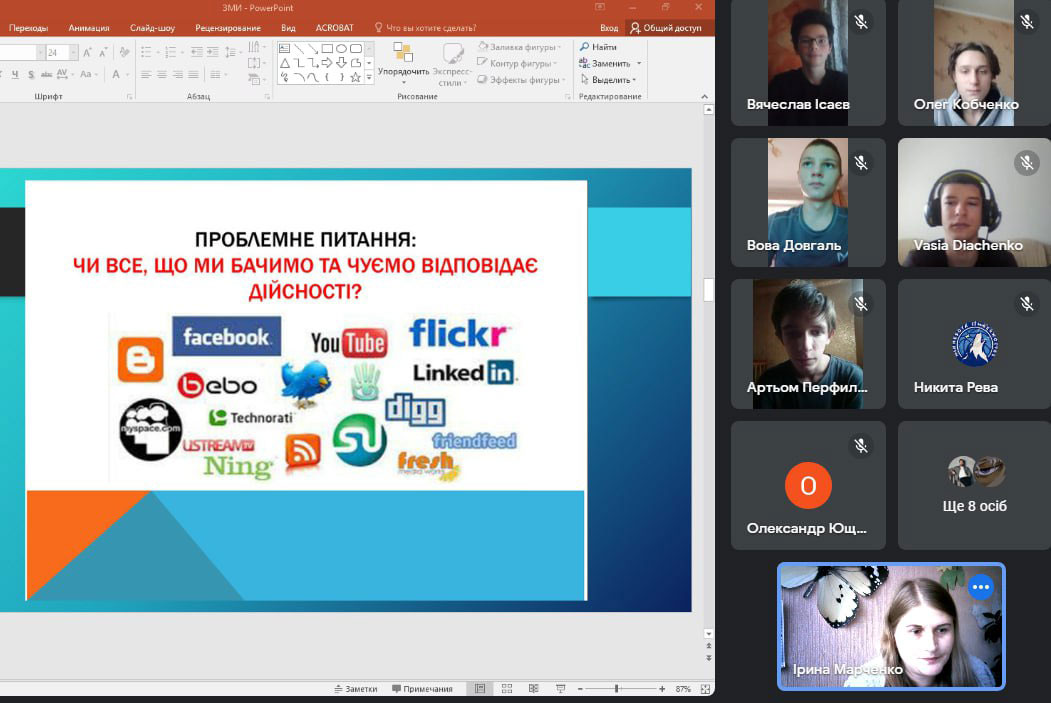This screenshot has height=703, width=1051.
Task: Select the rectangle shape in gallery
Action: pos(327,48)
